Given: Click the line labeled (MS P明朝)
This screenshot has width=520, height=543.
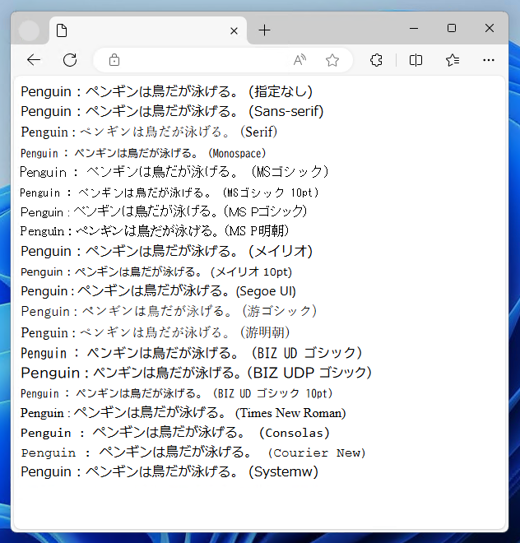Looking at the screenshot, I should point(154,231).
